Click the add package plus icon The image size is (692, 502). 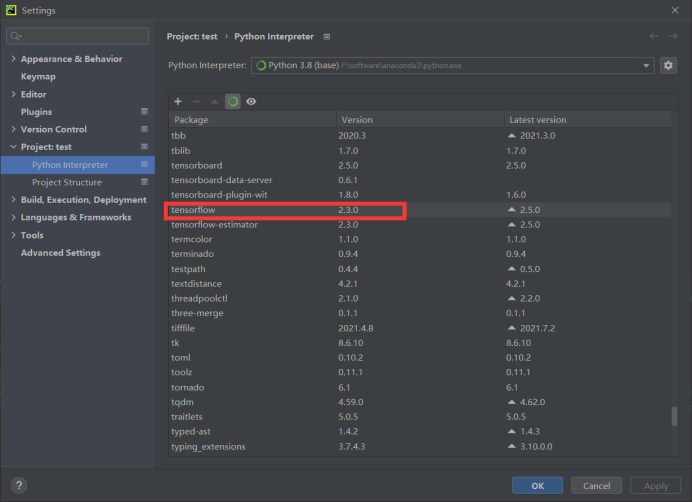pyautogui.click(x=178, y=102)
